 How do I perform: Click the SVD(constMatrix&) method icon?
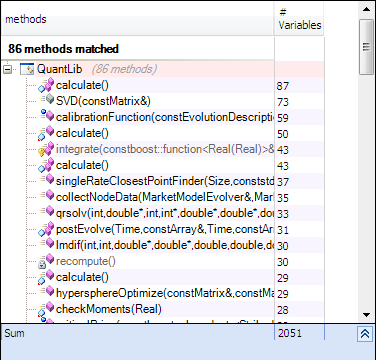coord(47,100)
